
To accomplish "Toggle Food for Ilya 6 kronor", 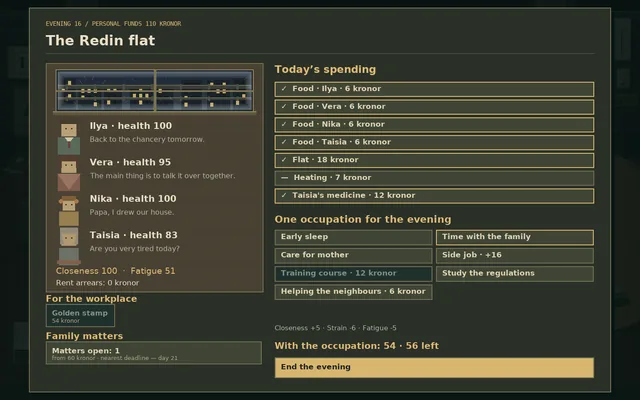I will point(434,89).
